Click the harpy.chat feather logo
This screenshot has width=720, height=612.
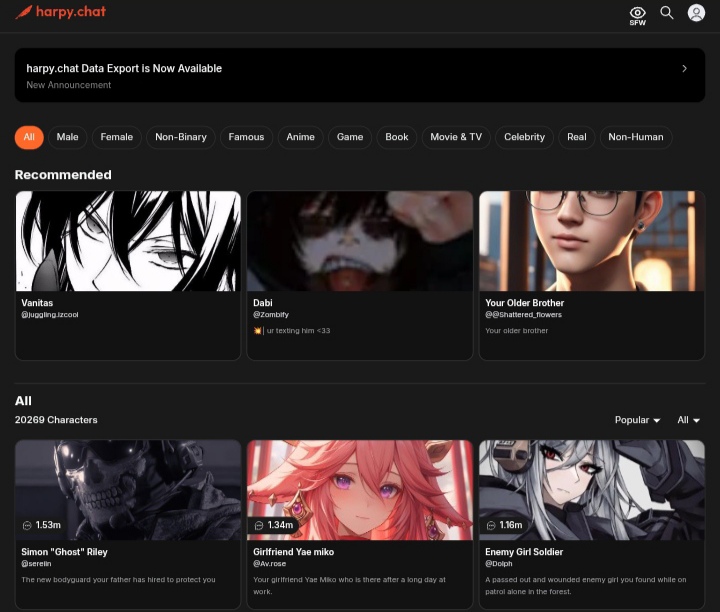click(x=61, y=11)
